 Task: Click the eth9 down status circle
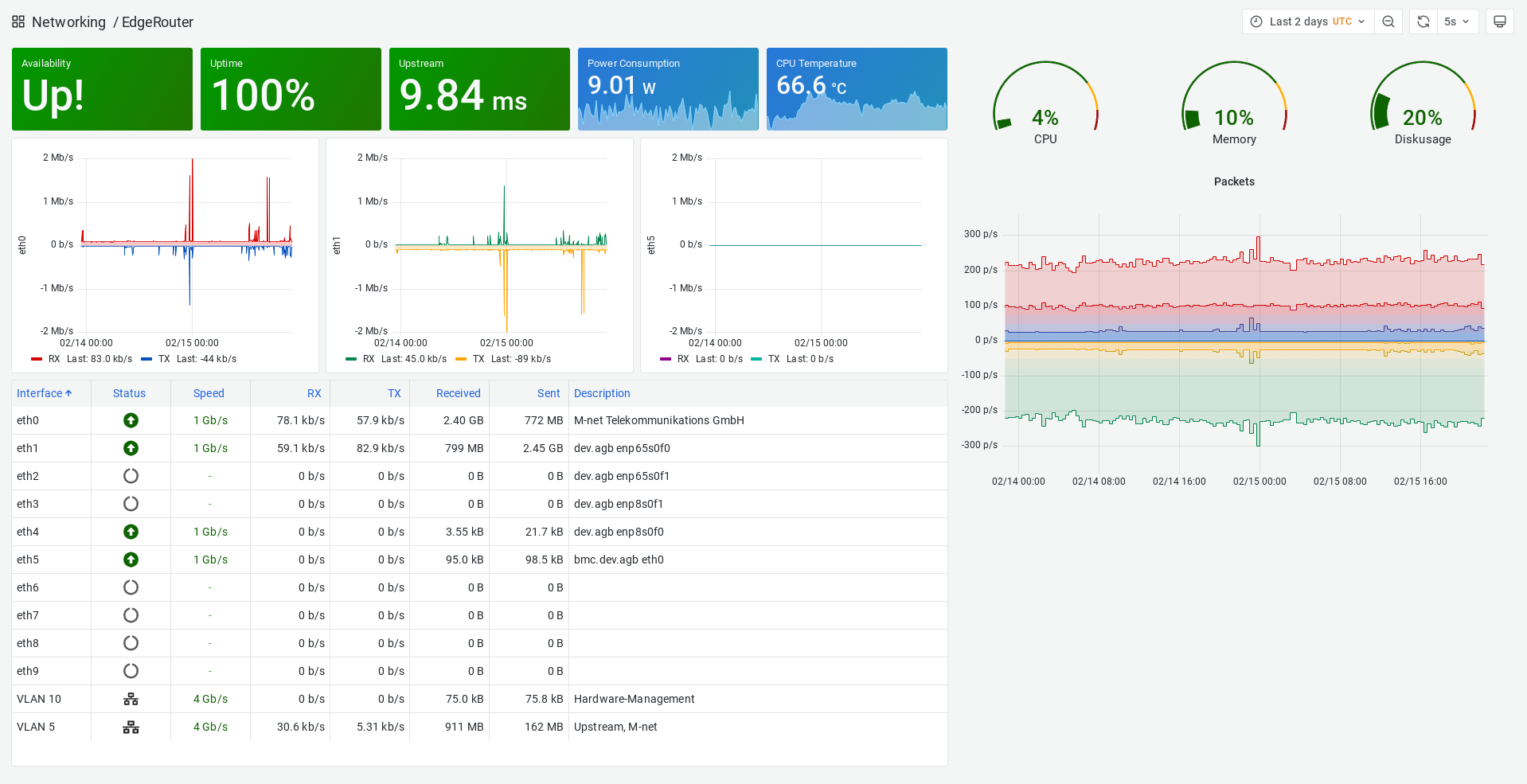pyautogui.click(x=131, y=671)
